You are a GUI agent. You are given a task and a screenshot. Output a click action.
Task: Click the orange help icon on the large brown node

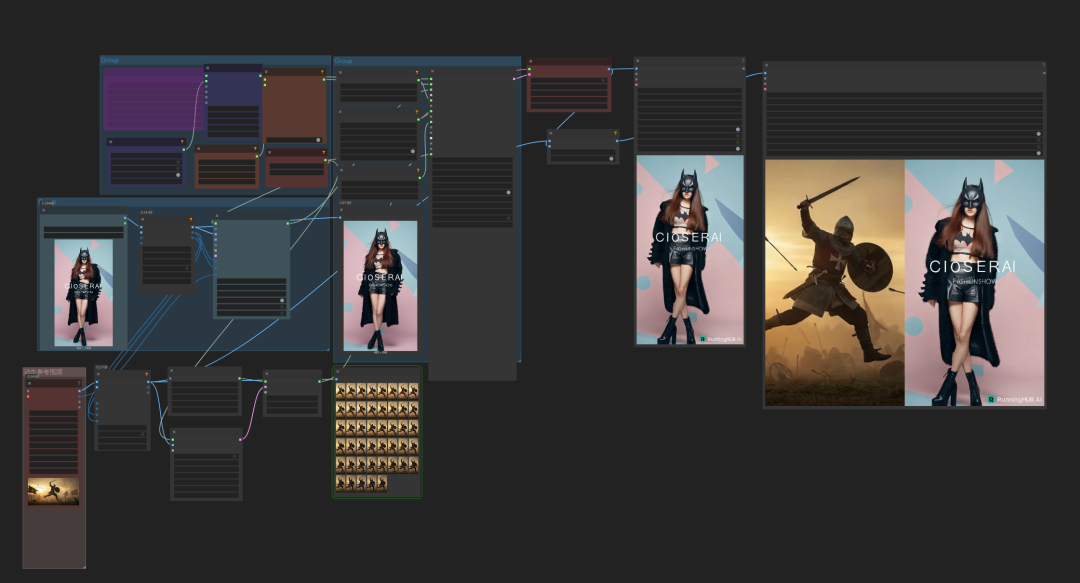click(x=322, y=72)
